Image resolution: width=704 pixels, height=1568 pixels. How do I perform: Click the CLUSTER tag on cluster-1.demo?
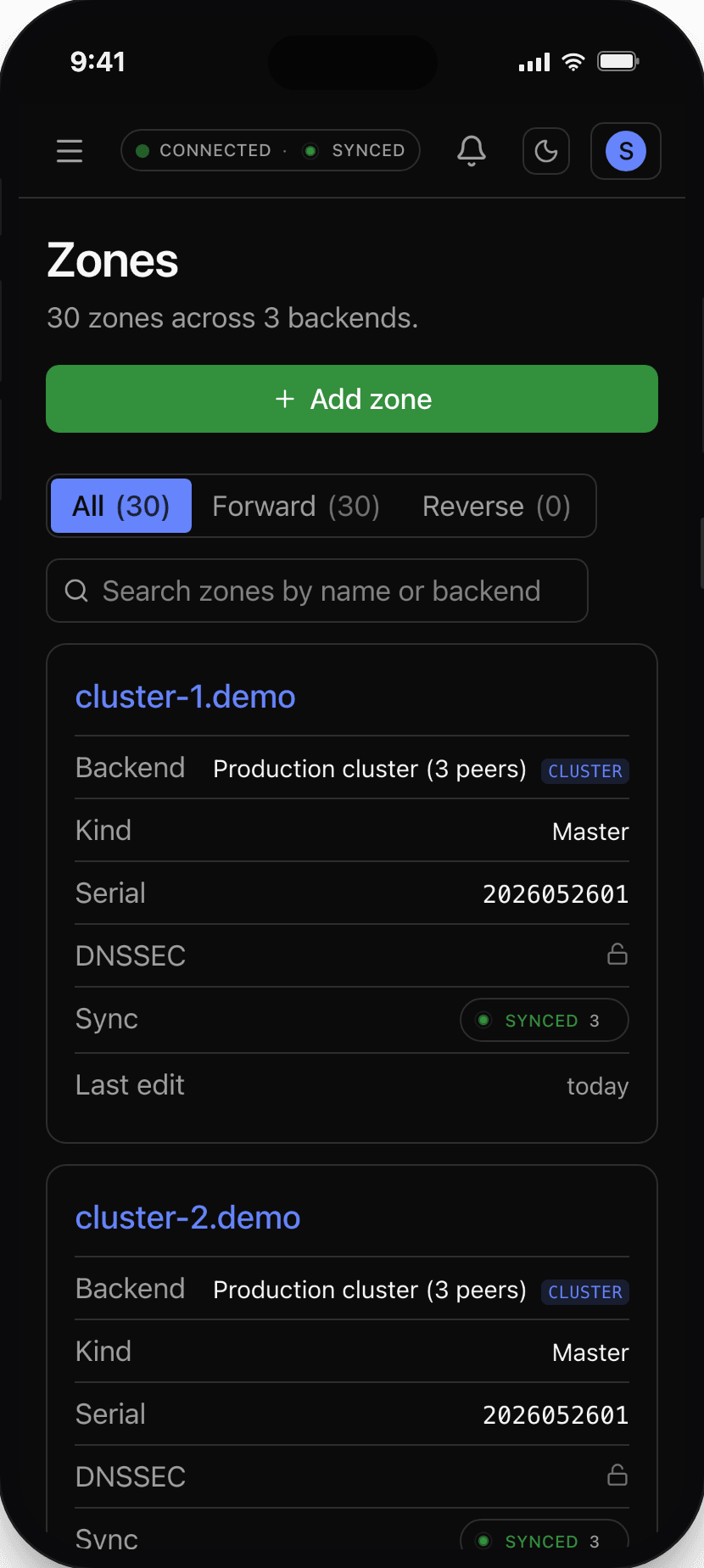tap(585, 771)
